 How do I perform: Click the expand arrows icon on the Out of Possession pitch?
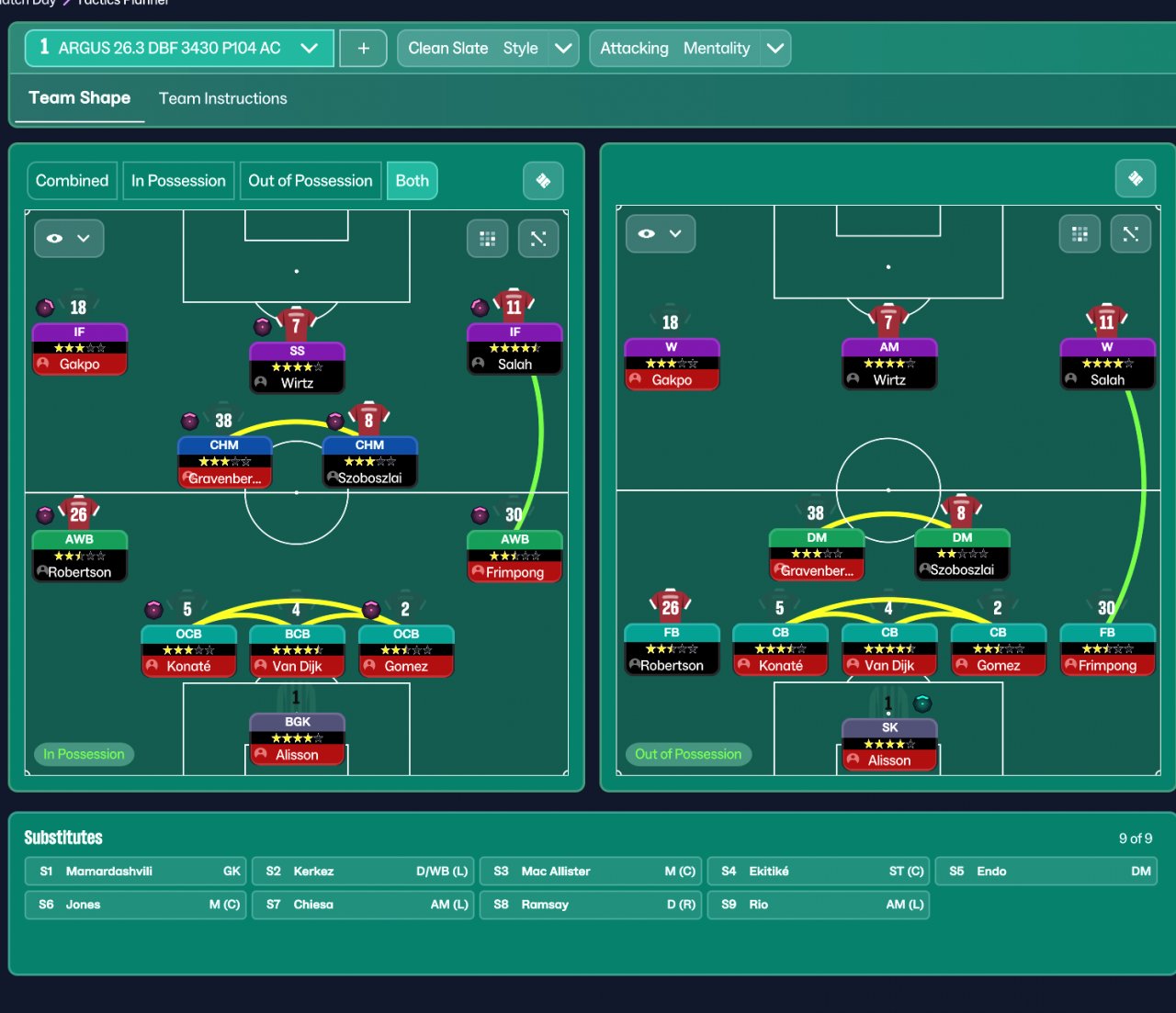(1130, 234)
